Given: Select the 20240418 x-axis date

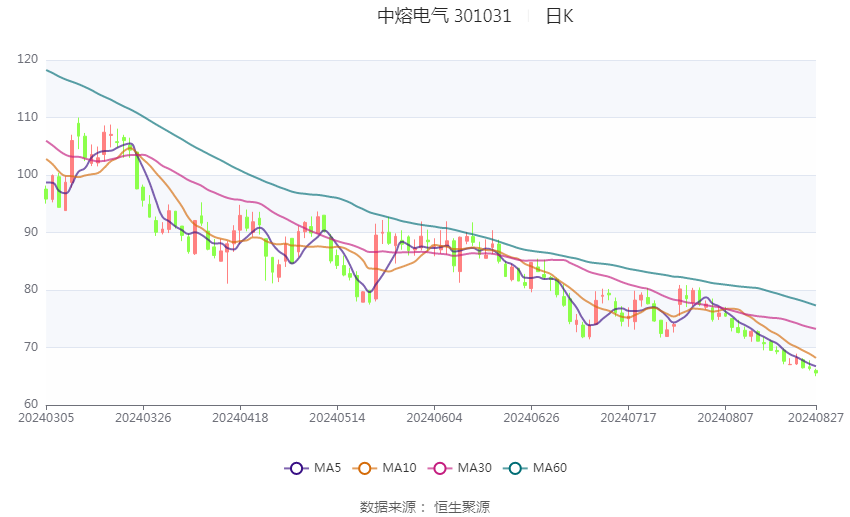Looking at the screenshot, I should [240, 418].
